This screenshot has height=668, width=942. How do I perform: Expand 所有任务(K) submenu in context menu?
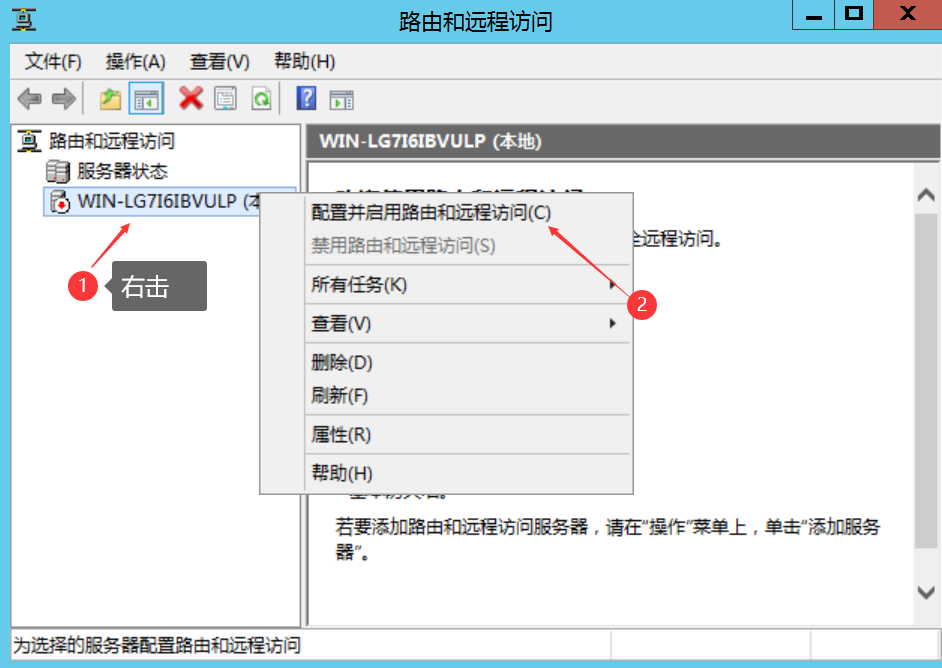click(x=447, y=285)
